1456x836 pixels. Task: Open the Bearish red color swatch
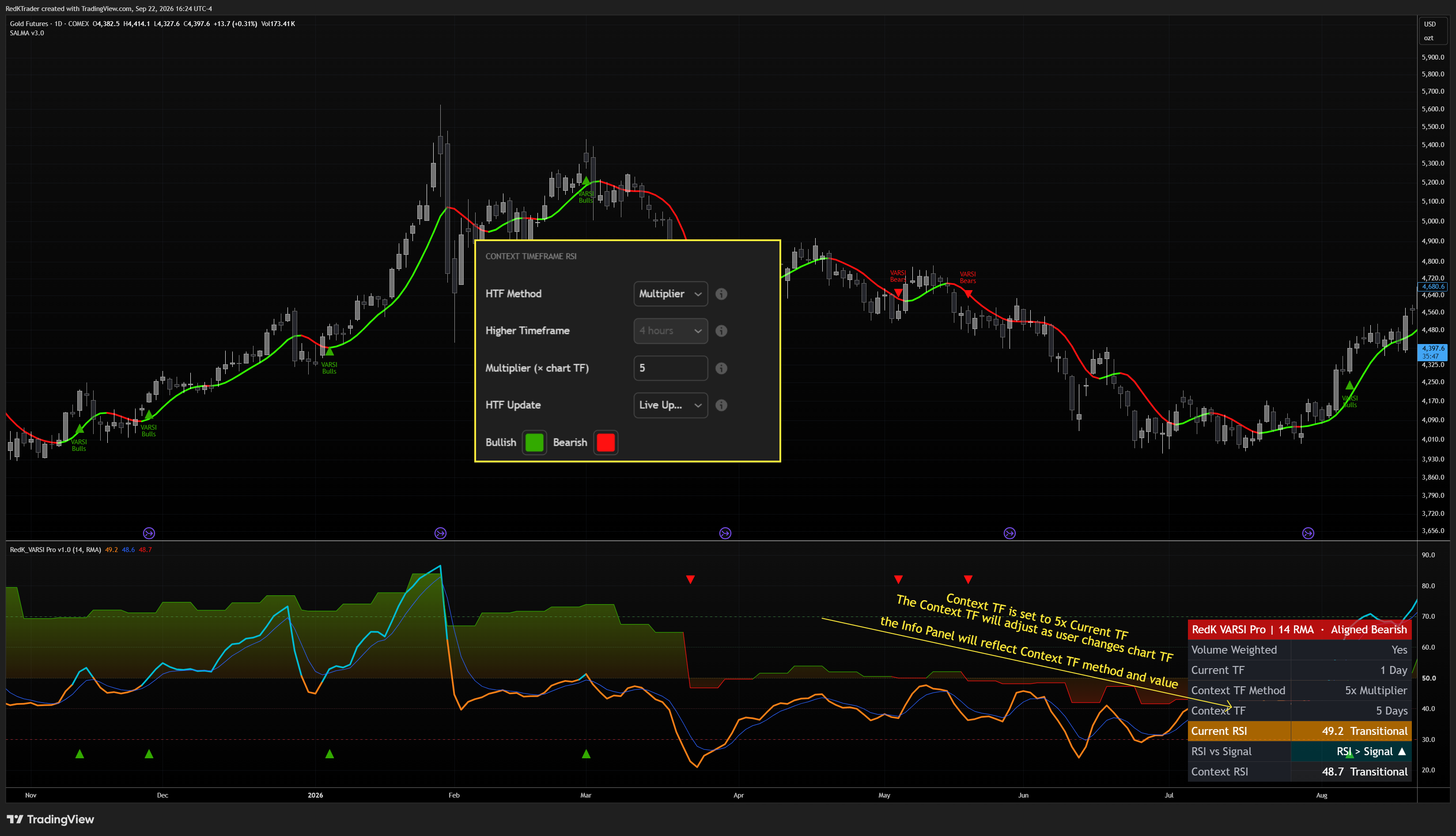pyautogui.click(x=606, y=443)
